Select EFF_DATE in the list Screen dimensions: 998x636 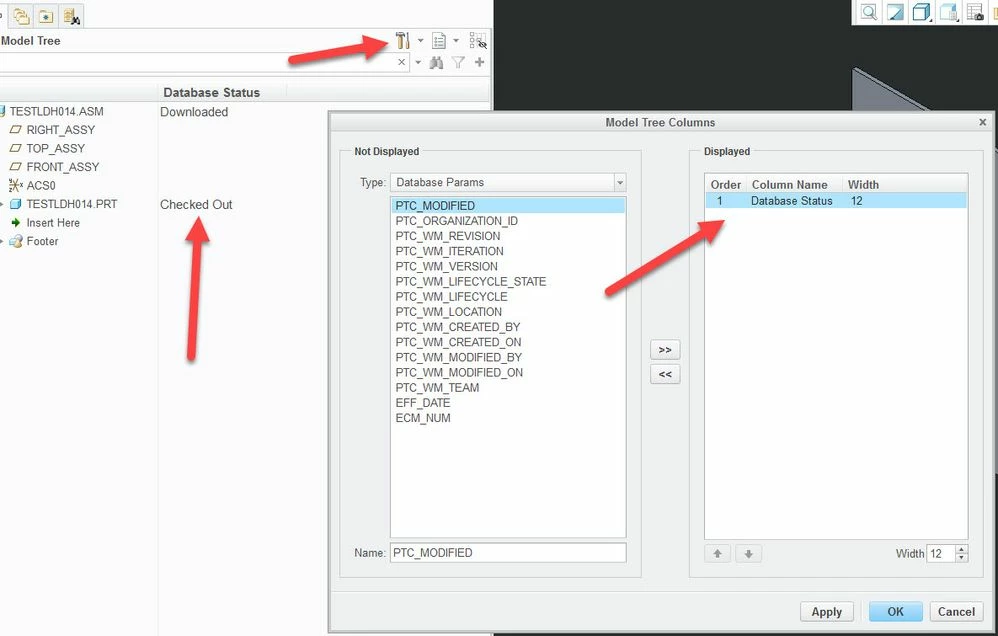pos(508,403)
